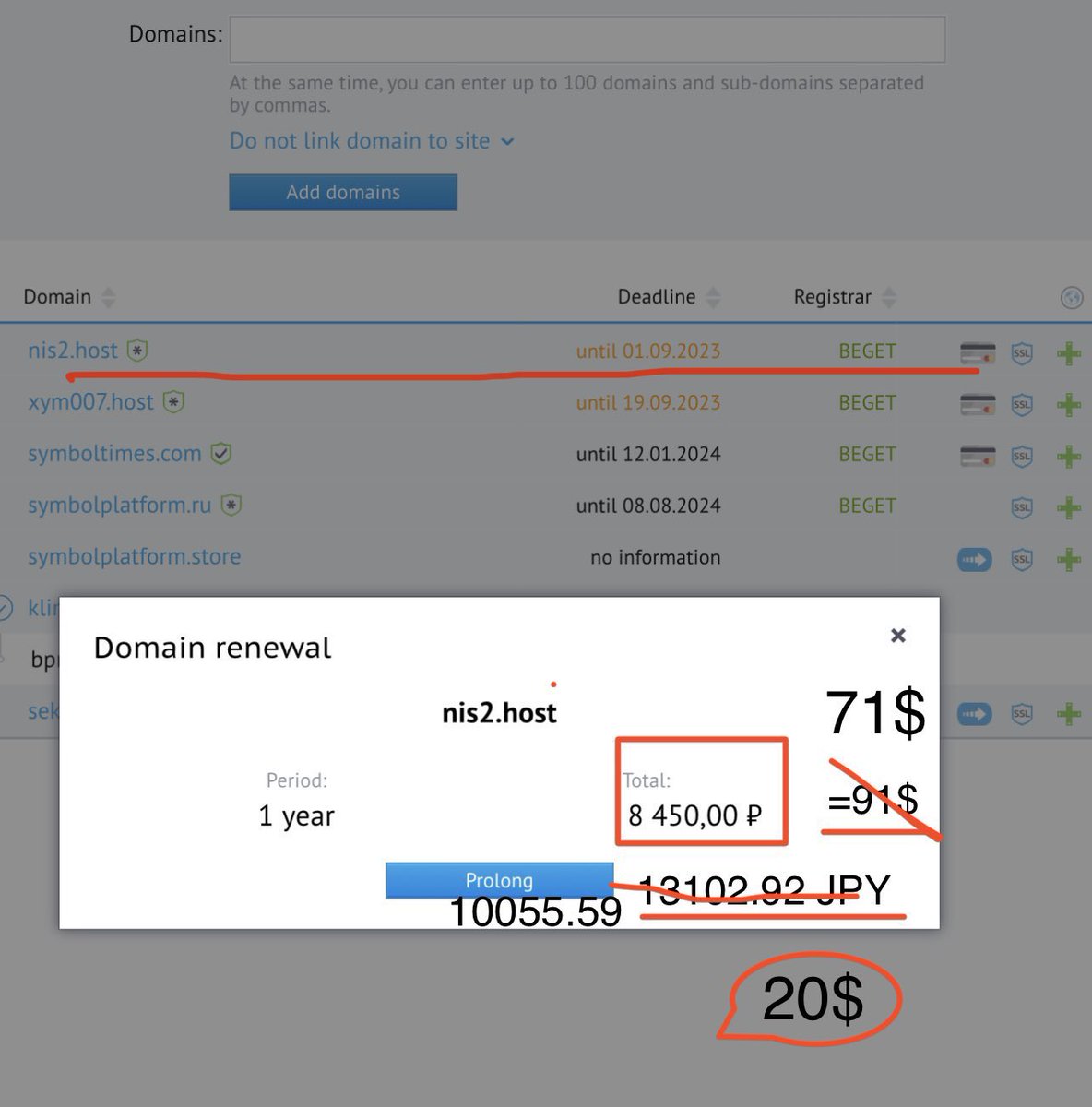Click protection shield badge beside nis2.host

click(x=137, y=351)
